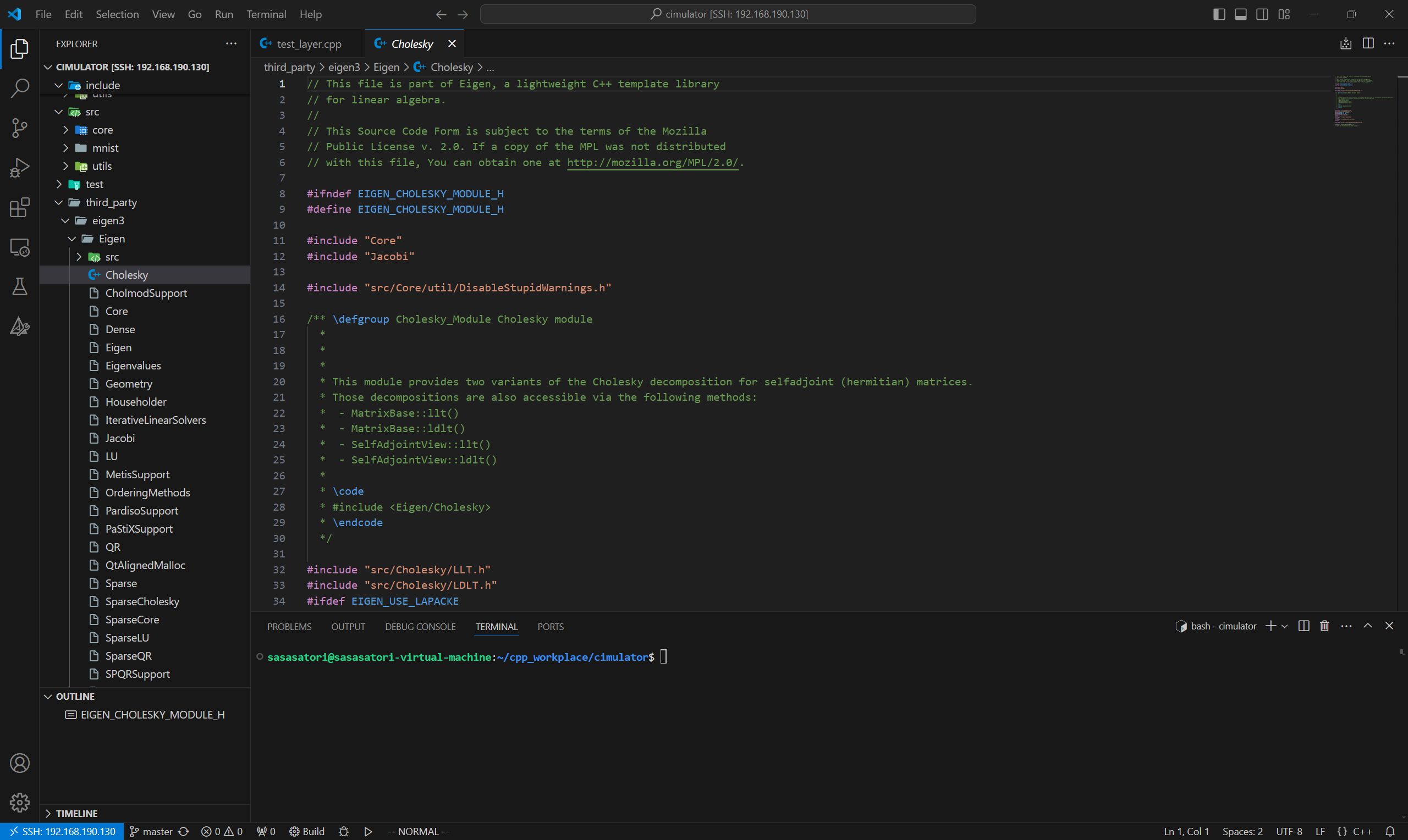
Task: Click the editor minimap preview
Action: [x=1364, y=102]
